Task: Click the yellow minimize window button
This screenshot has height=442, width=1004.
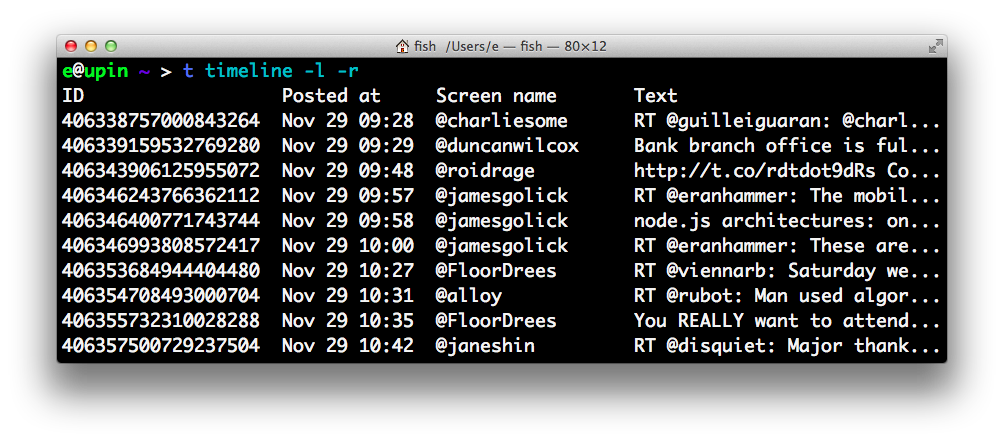Action: coord(91,46)
